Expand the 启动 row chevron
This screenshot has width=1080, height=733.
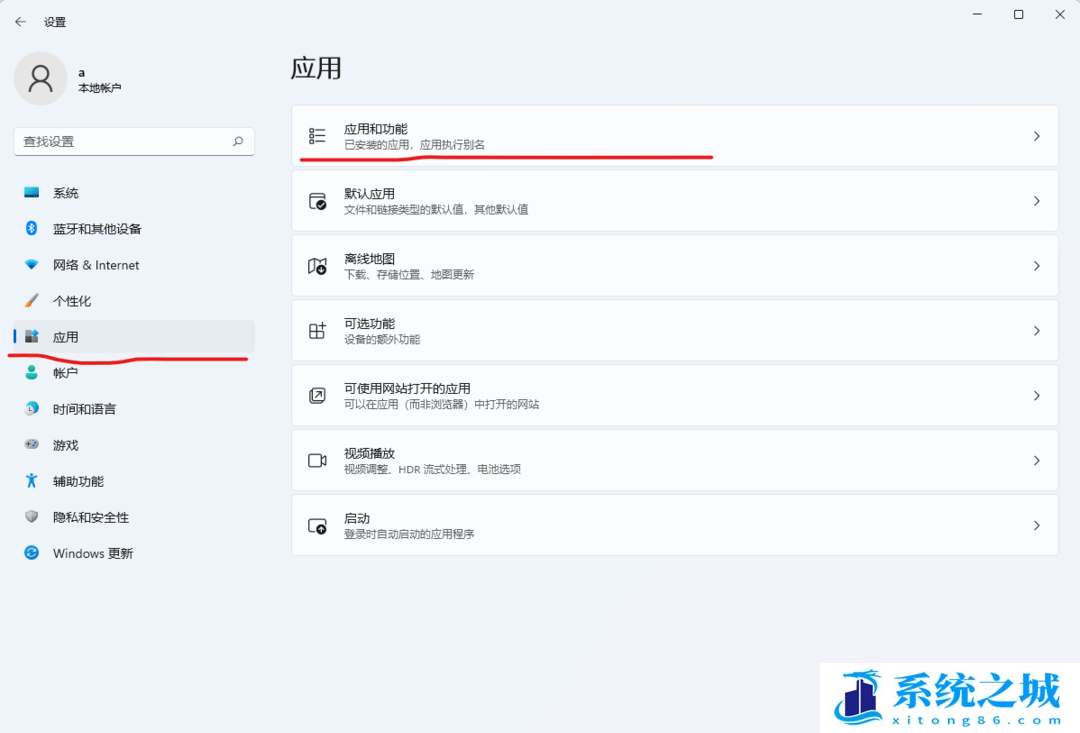(1036, 526)
